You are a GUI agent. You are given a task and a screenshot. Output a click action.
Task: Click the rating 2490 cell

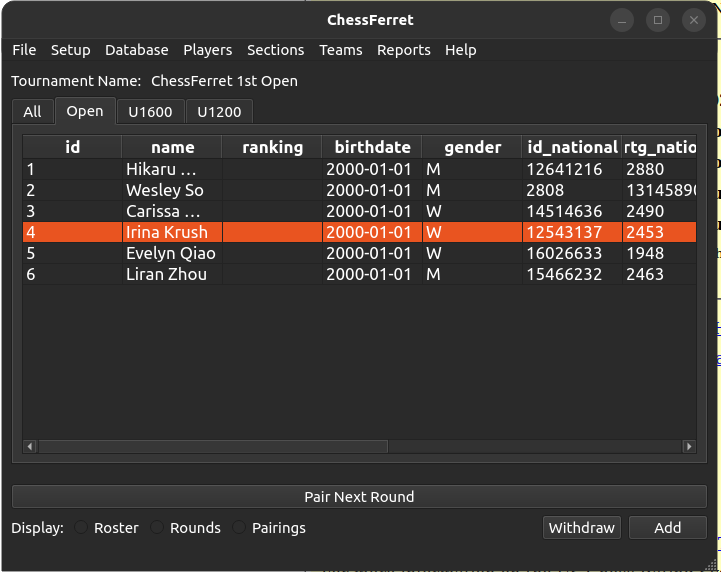pyautogui.click(x=659, y=212)
